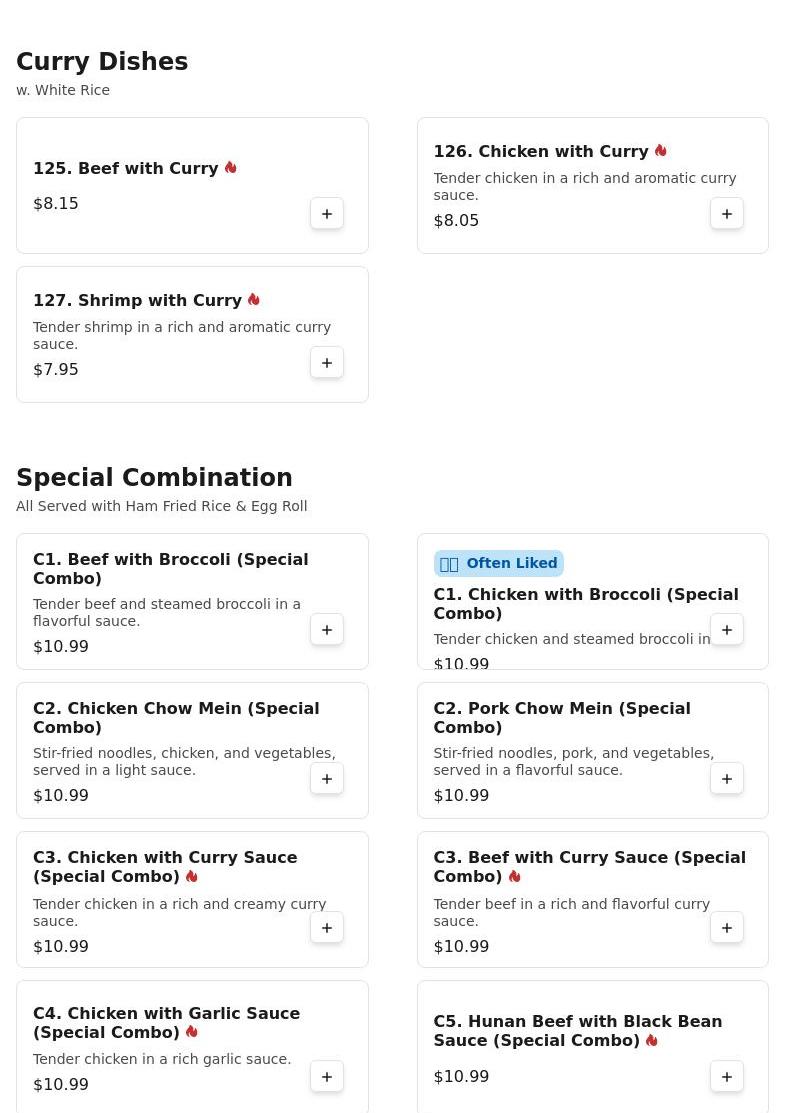
Task: Add 125. Beef with Curry to cart
Action: point(326,214)
